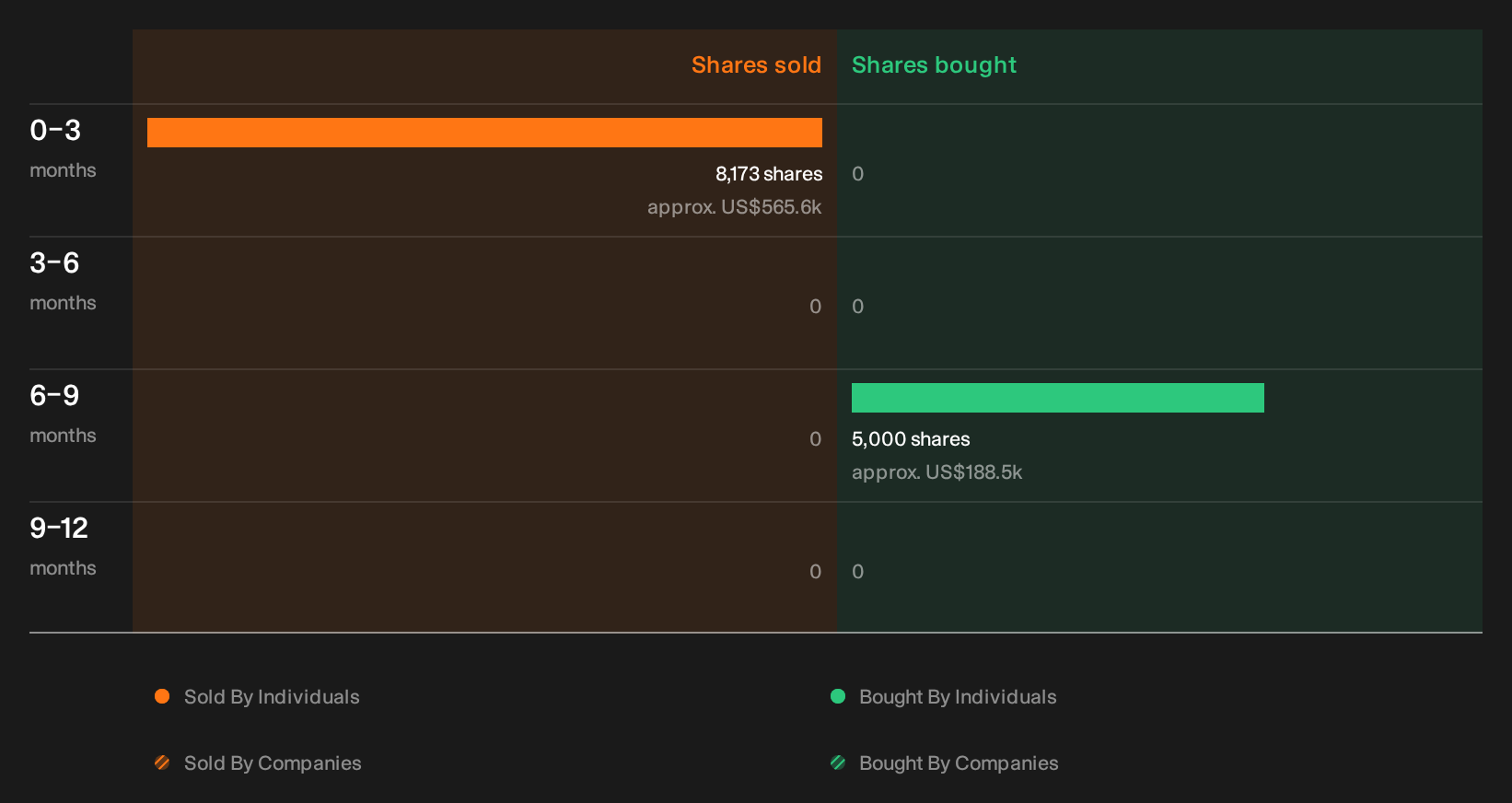The image size is (1512, 803).
Task: Toggle the Bought By Individuals legend label
Action: pos(958,697)
